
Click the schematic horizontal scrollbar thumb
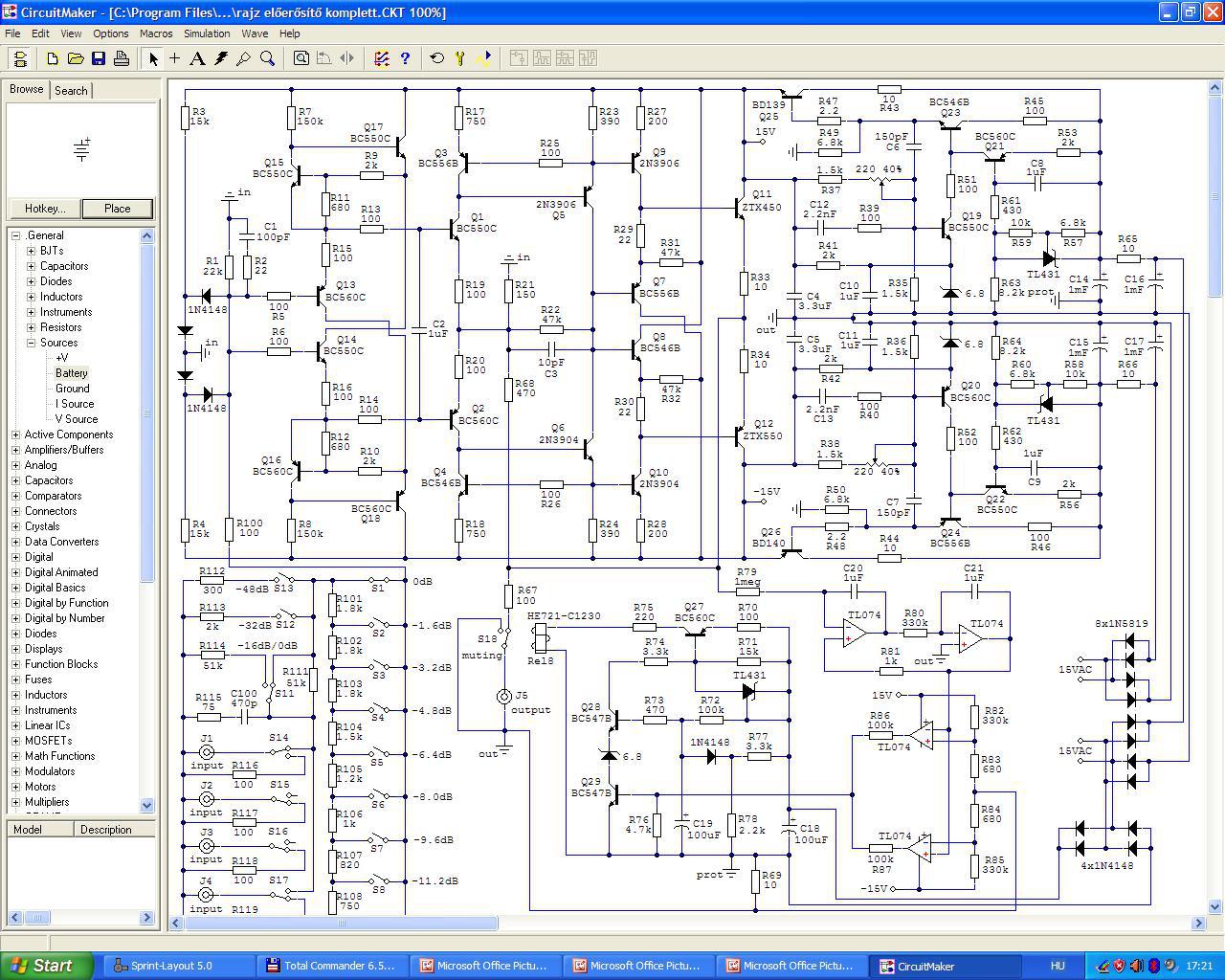pos(341,923)
